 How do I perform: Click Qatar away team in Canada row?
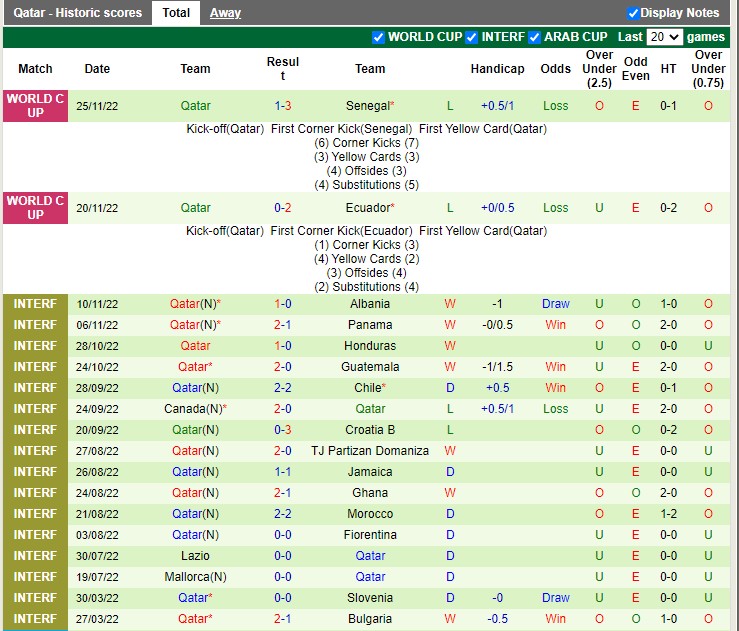pos(370,409)
